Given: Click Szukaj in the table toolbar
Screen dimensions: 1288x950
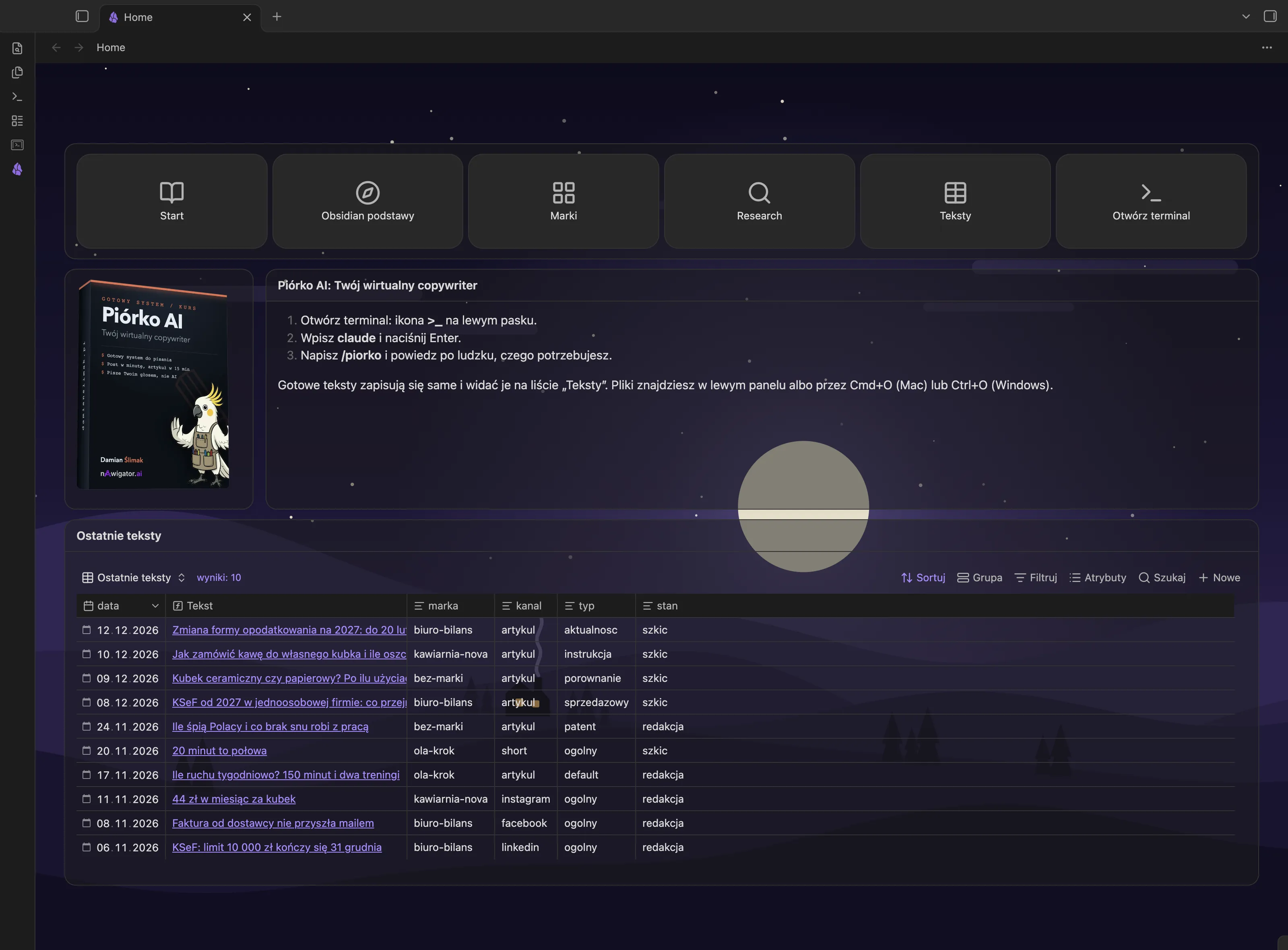Looking at the screenshot, I should pos(1162,577).
